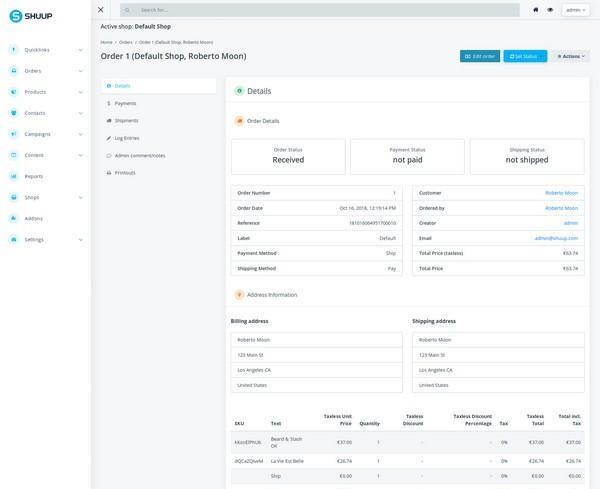Viewport: 600px width, 489px height.
Task: Click the Admin comment speech icon
Action: click(x=109, y=156)
